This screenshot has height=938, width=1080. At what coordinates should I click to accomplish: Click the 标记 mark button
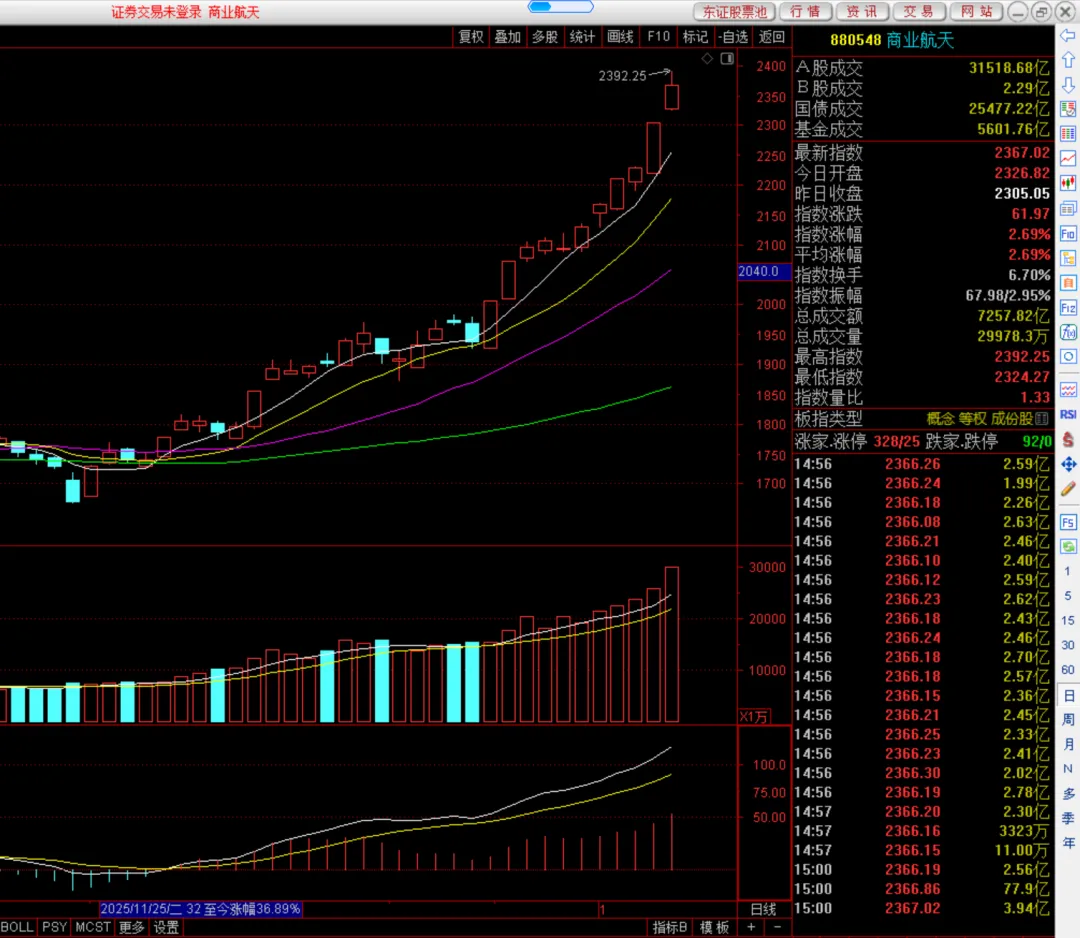point(695,37)
